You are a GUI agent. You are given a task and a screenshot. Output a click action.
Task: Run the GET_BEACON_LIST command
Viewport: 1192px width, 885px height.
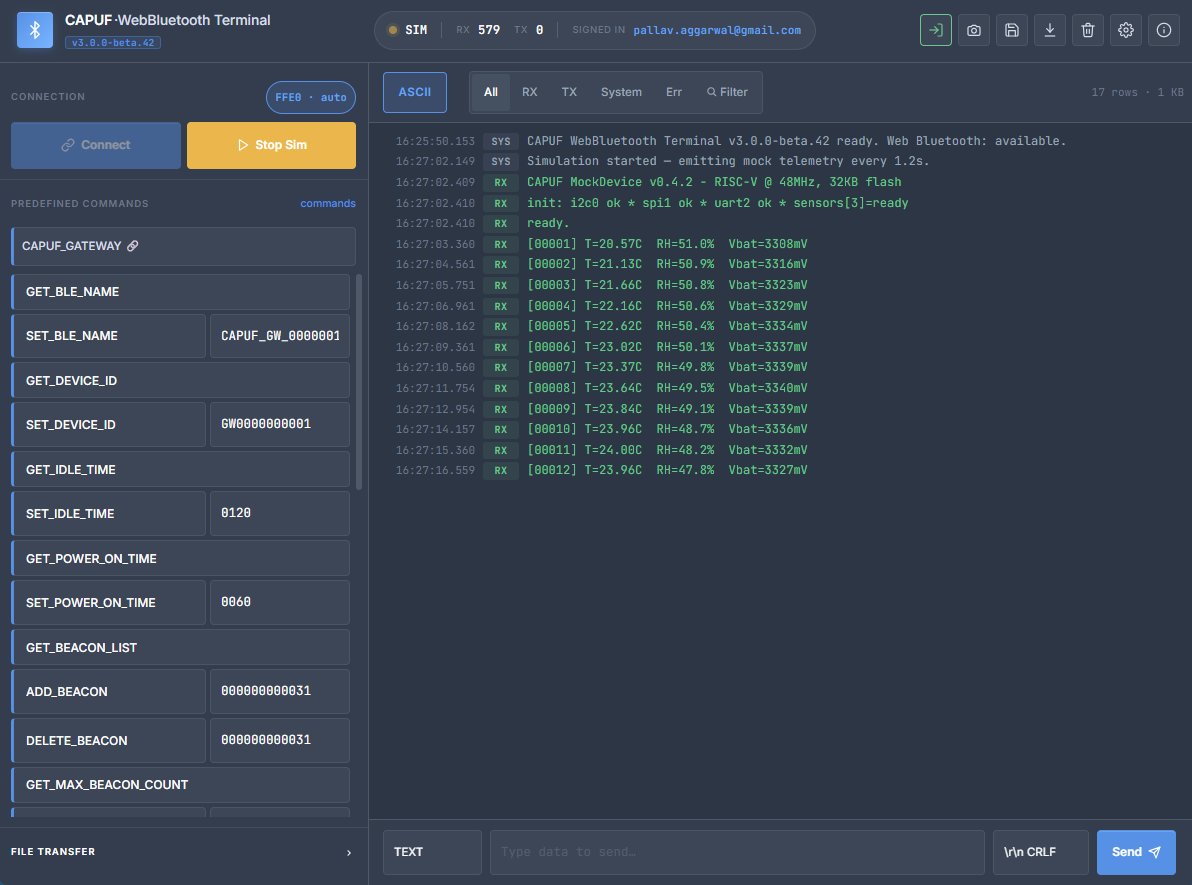click(x=181, y=648)
